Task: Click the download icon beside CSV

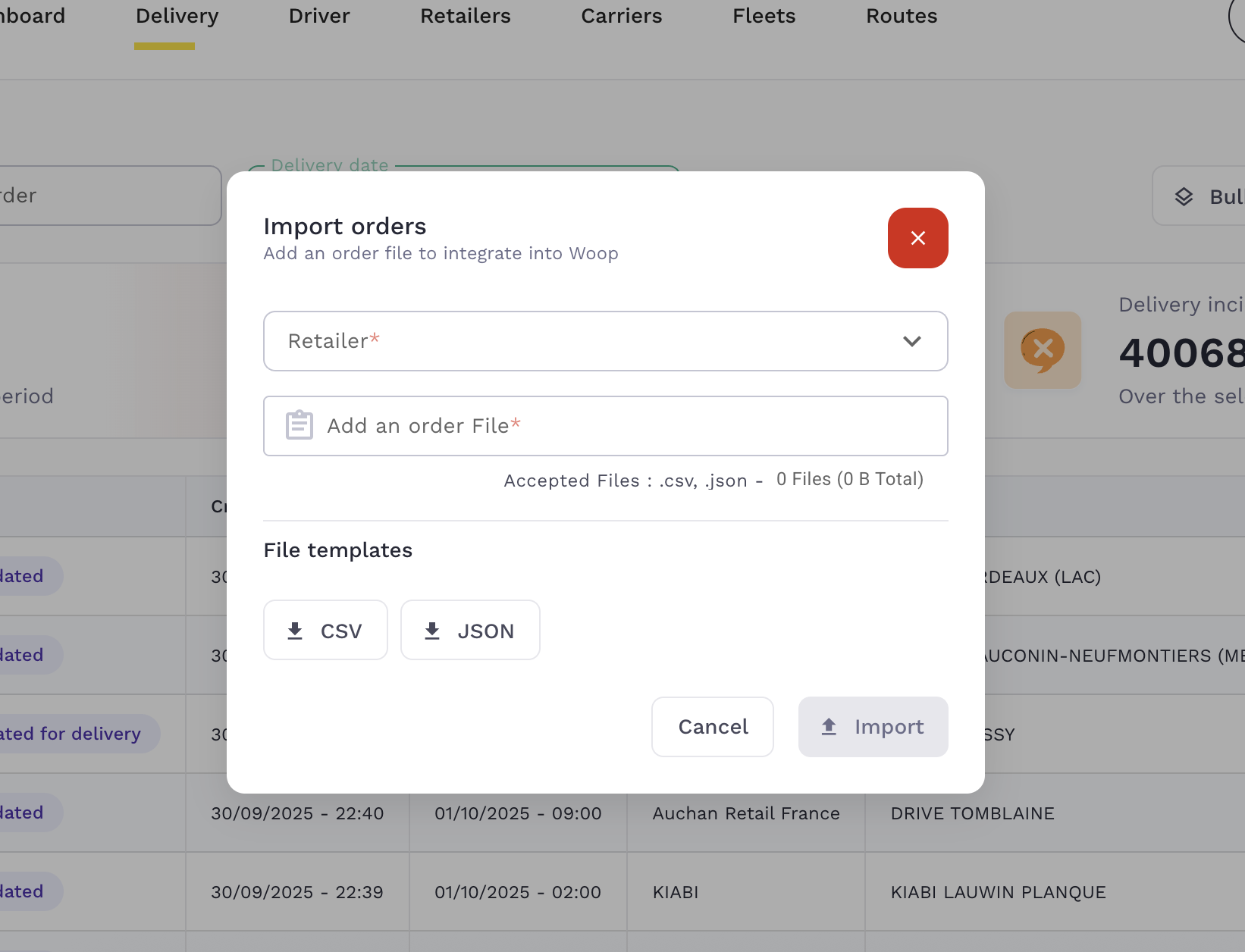Action: [x=295, y=631]
